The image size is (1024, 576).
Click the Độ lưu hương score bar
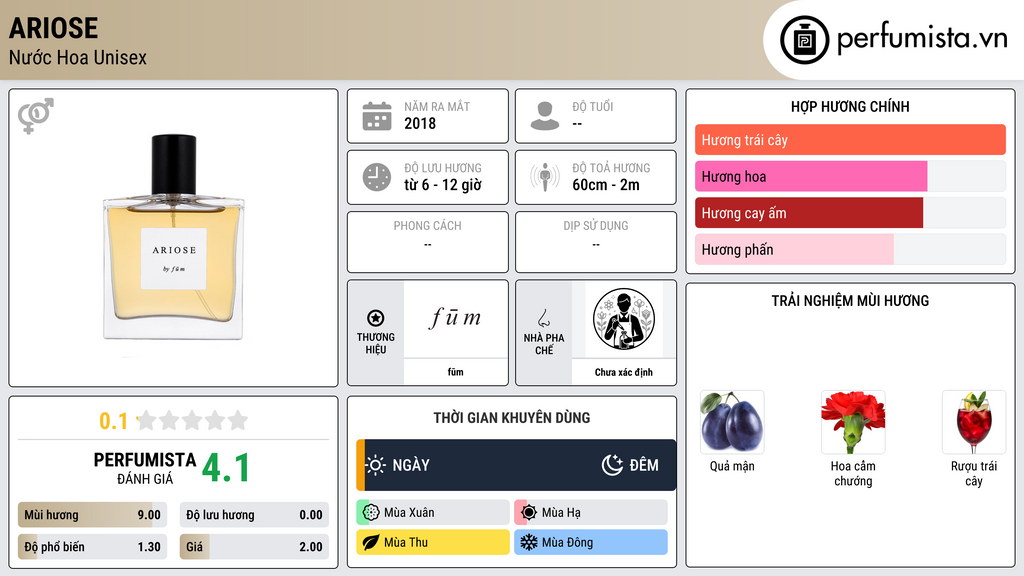tap(254, 515)
